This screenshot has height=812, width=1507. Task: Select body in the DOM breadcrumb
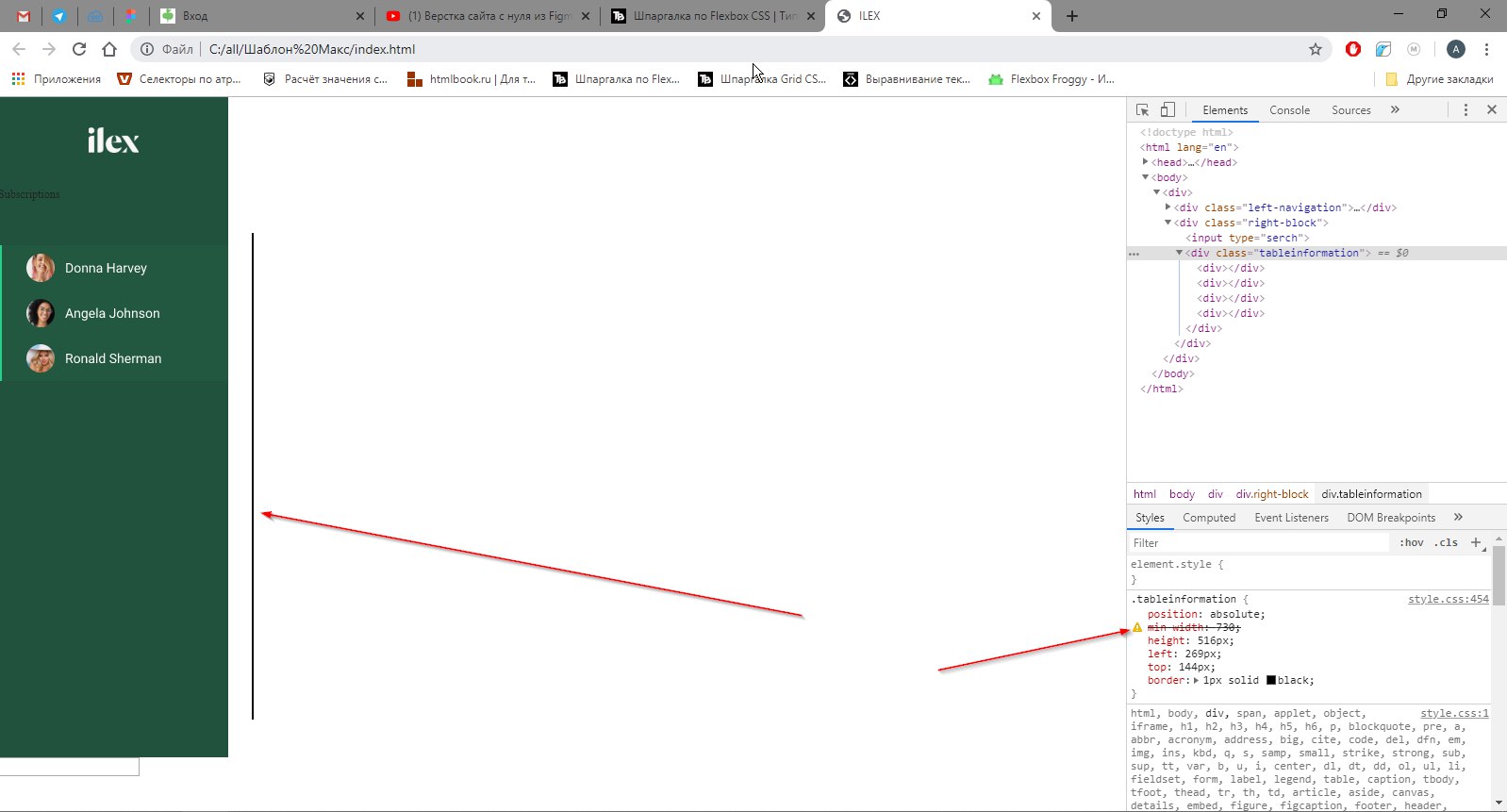click(1182, 494)
